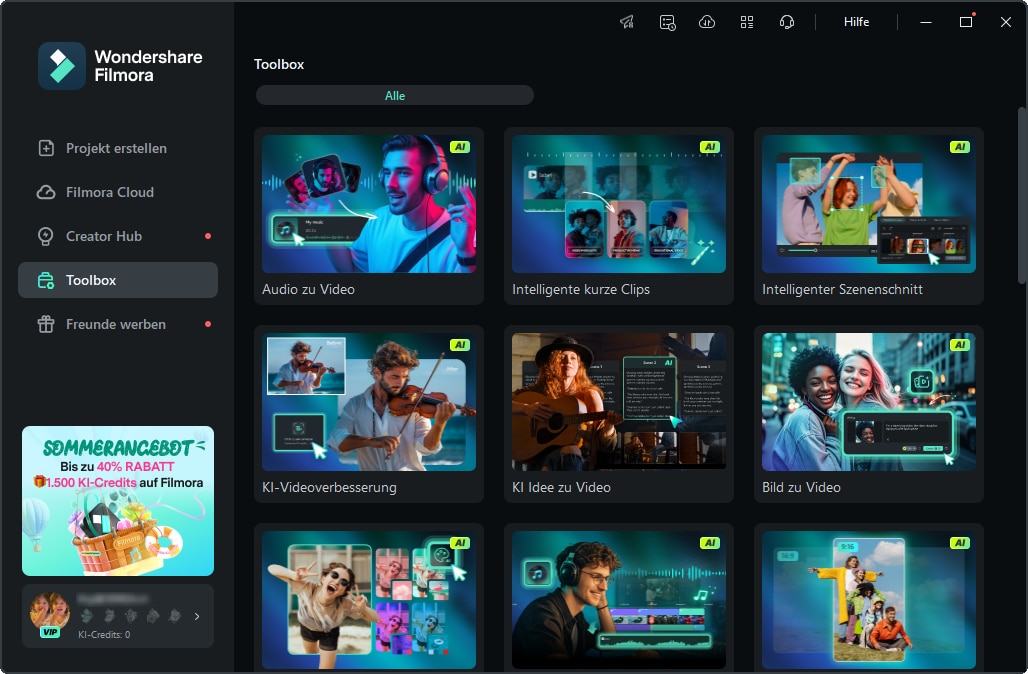Screen dimensions: 1028x674
Task: Click the vertical scrollbar of the Toolbox
Action: (1021, 195)
